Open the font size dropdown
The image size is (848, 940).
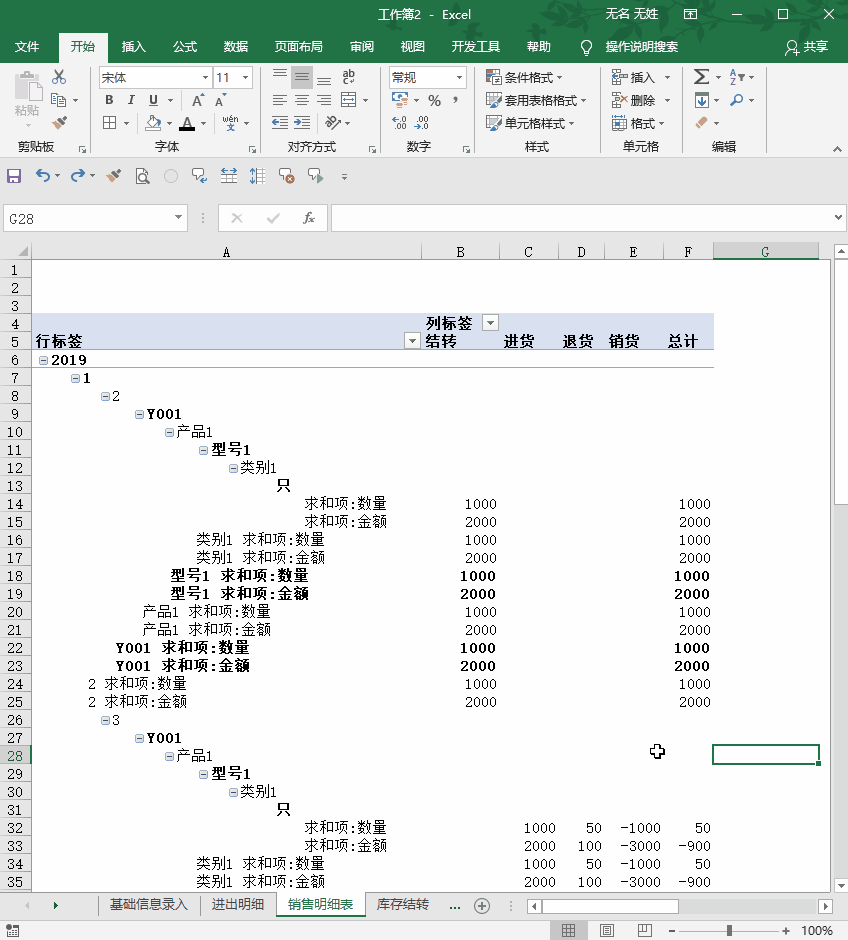tap(245, 77)
